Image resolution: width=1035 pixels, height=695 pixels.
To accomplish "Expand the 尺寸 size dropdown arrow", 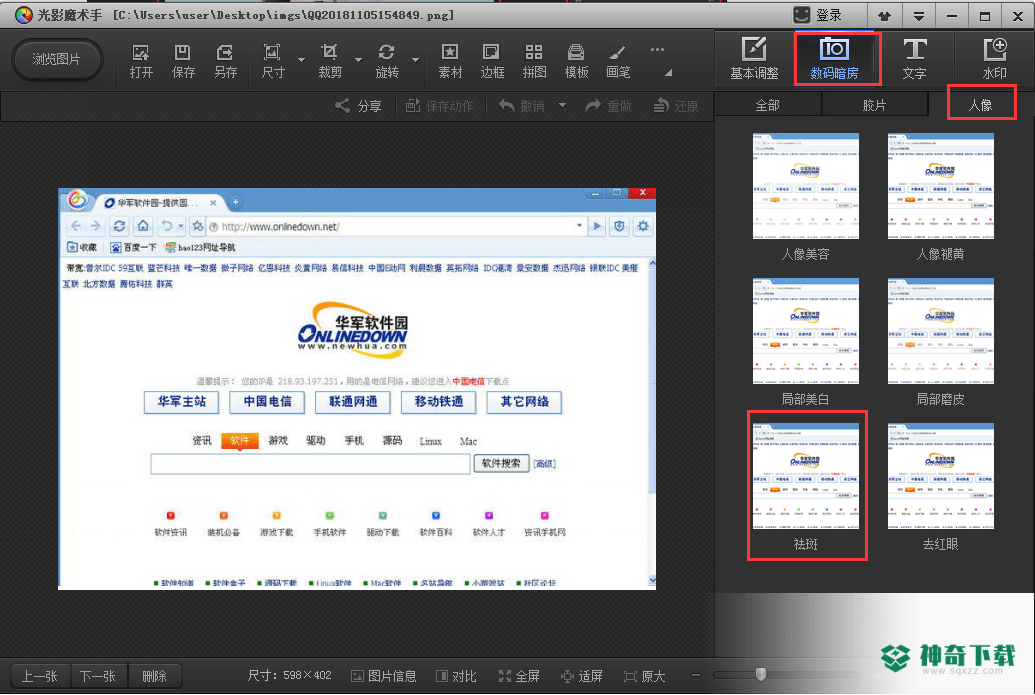I will (x=301, y=60).
